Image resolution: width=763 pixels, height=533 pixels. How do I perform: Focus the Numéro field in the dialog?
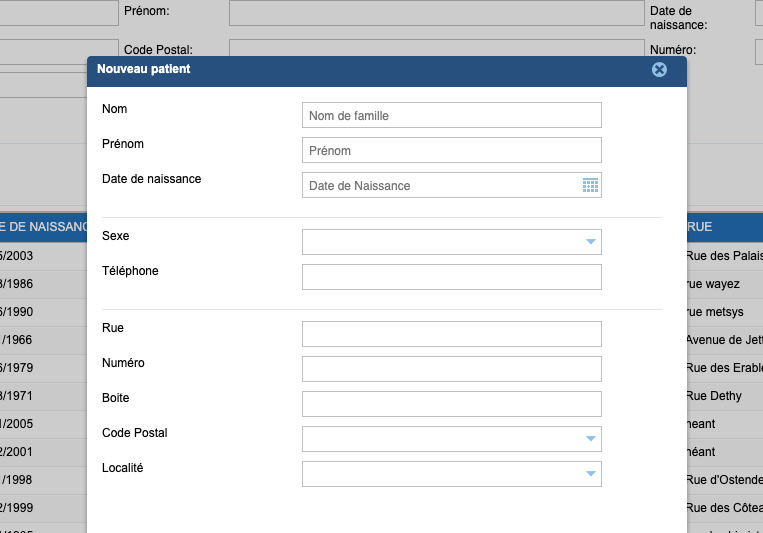click(452, 369)
